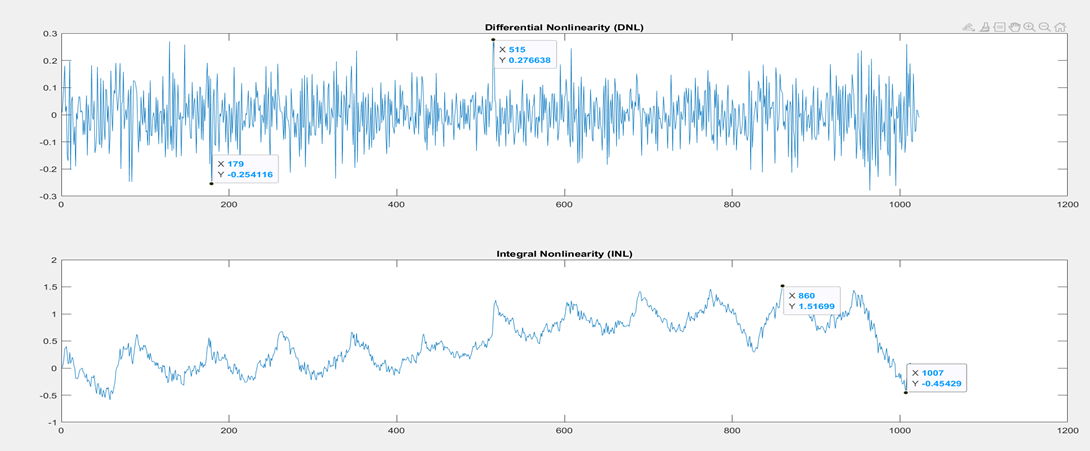Screen dimensions: 1090x451
Task: Select the zoom out magnifier
Action: 1044,28
